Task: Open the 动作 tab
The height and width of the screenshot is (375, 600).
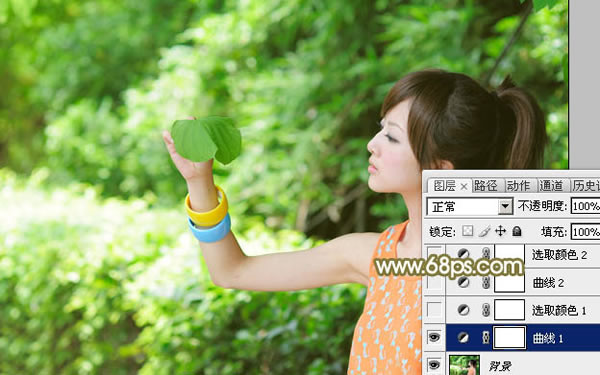Action: 518,186
